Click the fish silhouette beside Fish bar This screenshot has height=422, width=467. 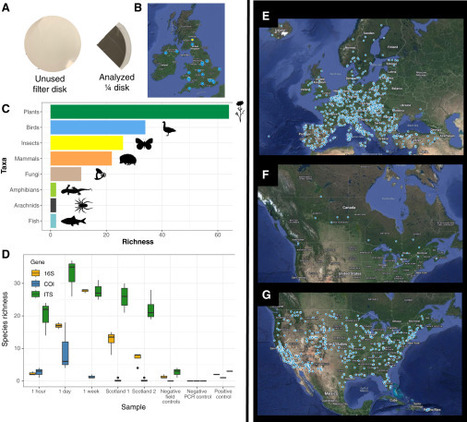point(74,221)
